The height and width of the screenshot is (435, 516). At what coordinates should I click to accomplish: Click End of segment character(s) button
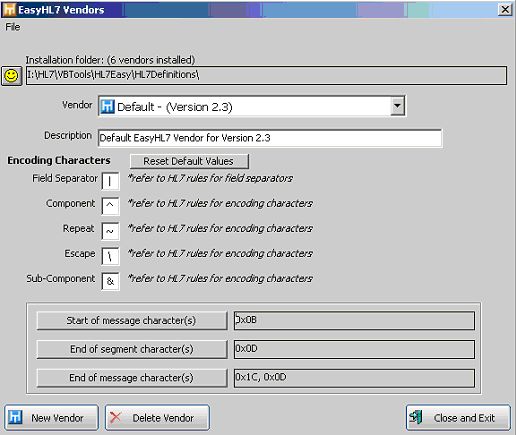pyautogui.click(x=132, y=349)
